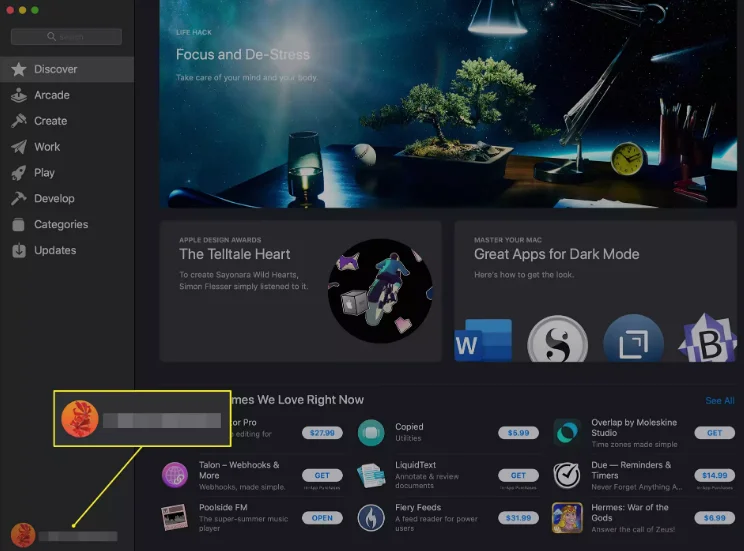744x551 pixels.
Task: Click the LiquidText title text
Action: (415, 465)
